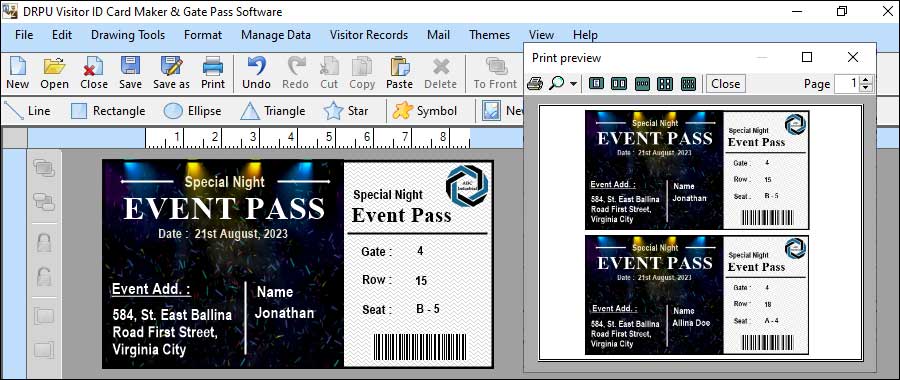The width and height of the screenshot is (900, 380).
Task: Increase the Page number with up arrow
Action: [866, 80]
